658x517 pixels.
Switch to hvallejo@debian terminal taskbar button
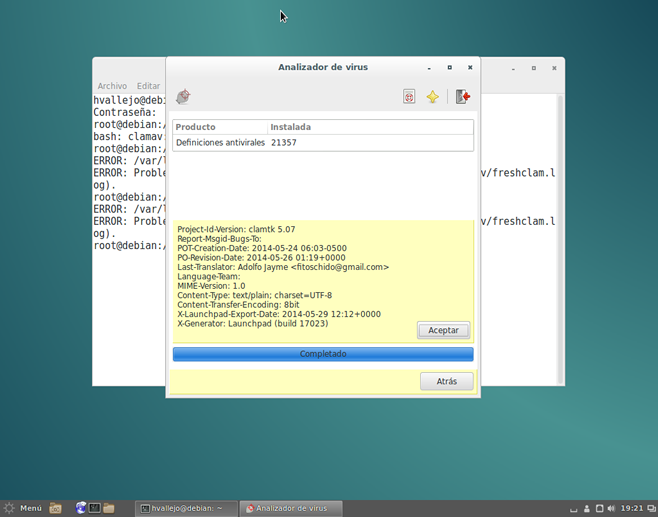[x=187, y=508]
